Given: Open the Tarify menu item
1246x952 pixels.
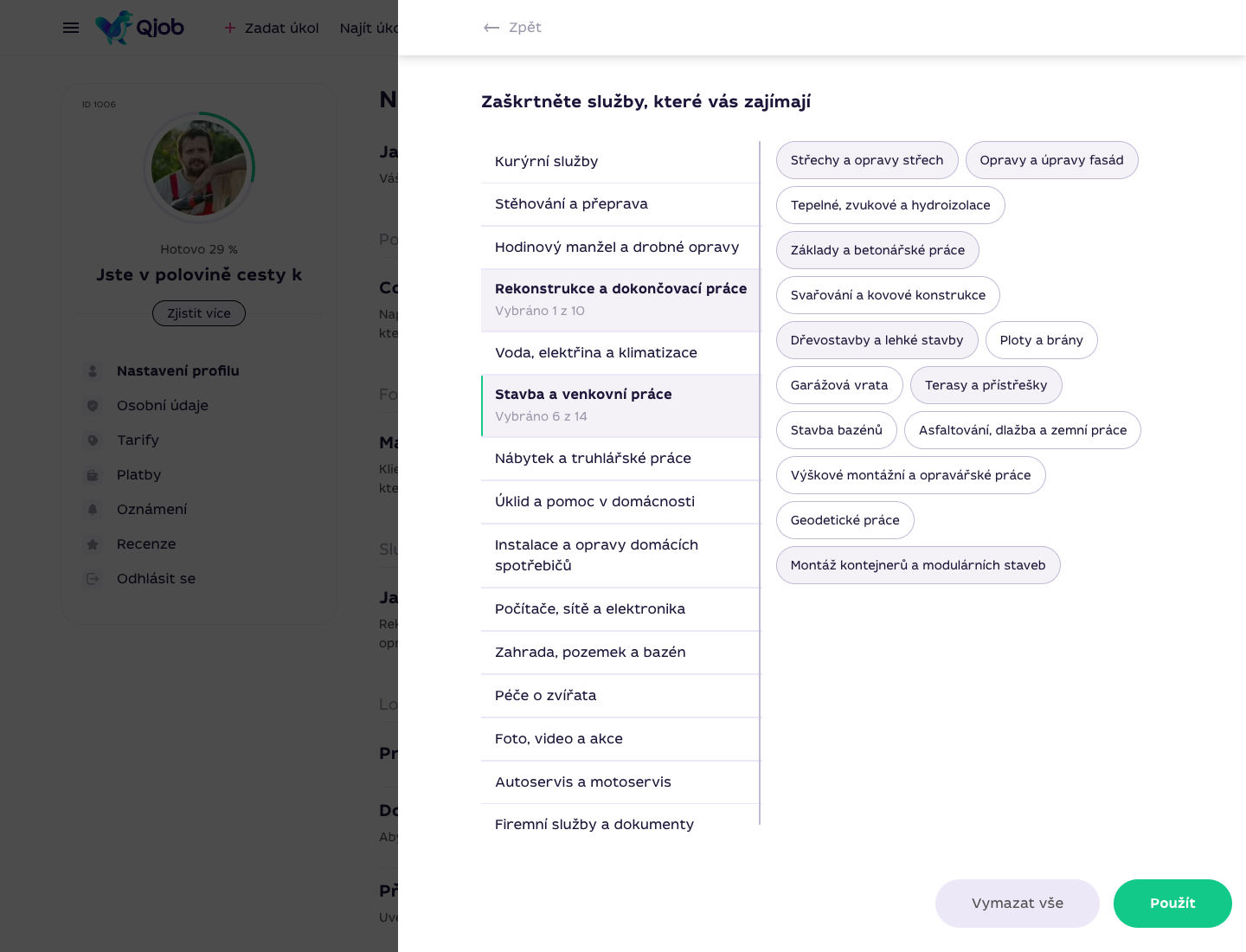Looking at the screenshot, I should click(x=138, y=440).
